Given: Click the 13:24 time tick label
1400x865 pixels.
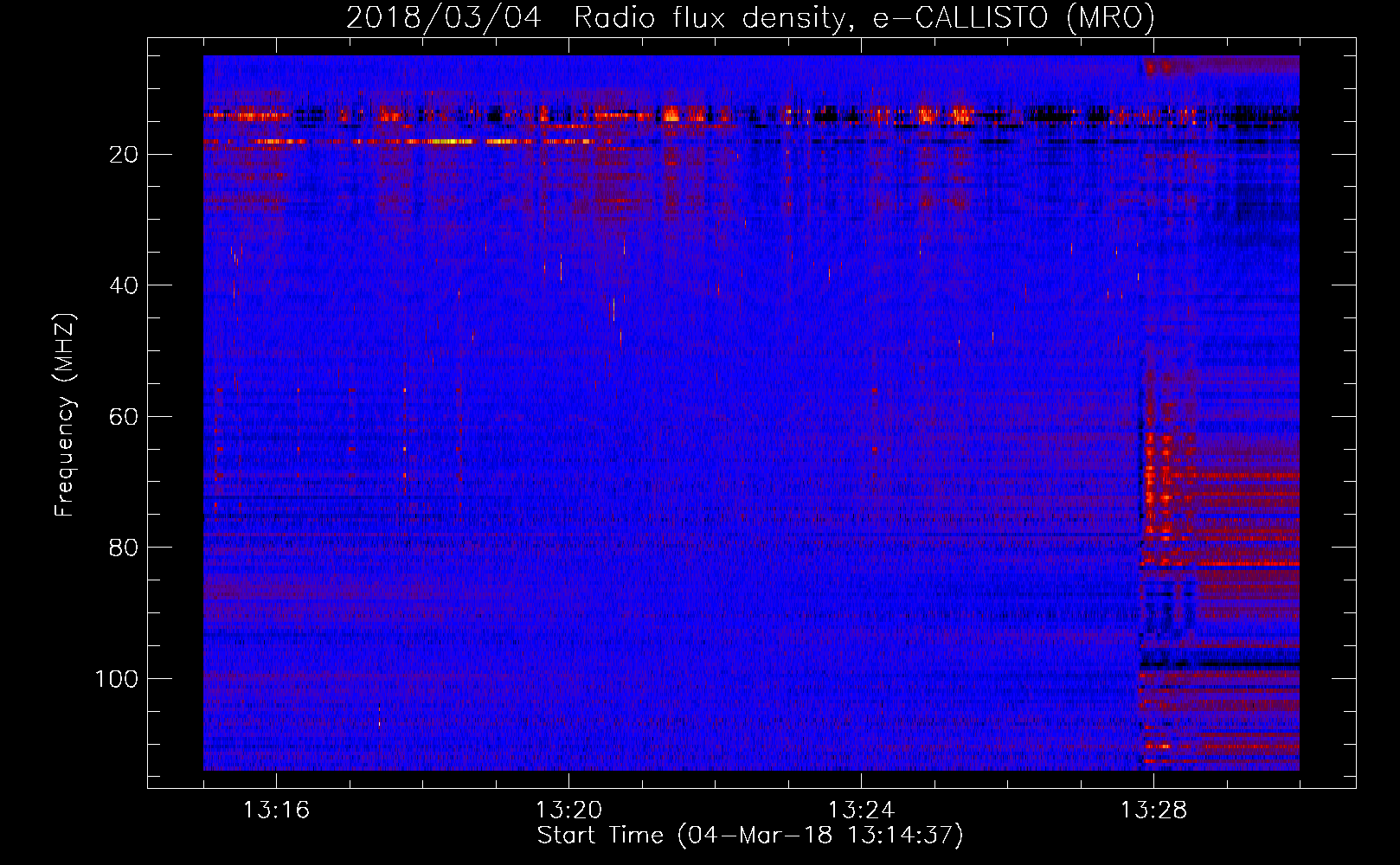Looking at the screenshot, I should (x=861, y=811).
